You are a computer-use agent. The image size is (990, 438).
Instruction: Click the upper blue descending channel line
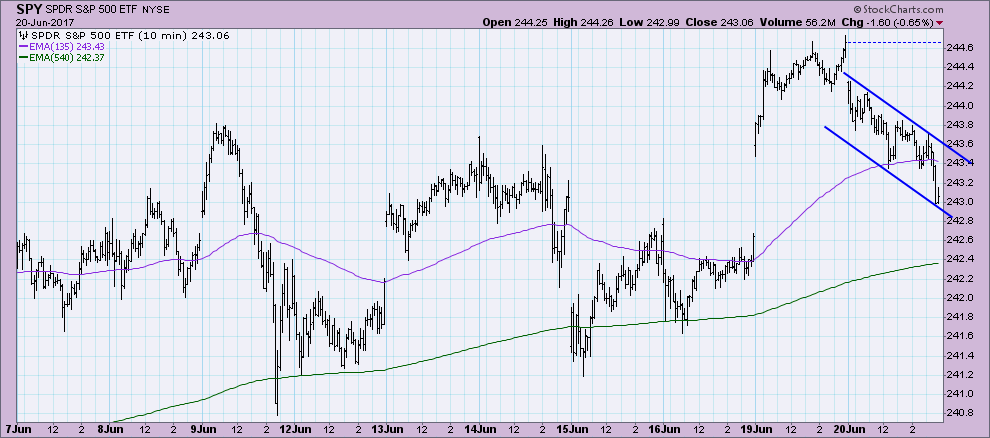coord(907,117)
